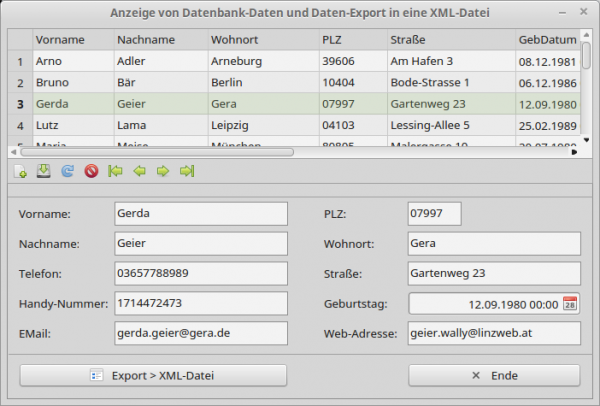Focus the EMail text field

(x=200, y=334)
